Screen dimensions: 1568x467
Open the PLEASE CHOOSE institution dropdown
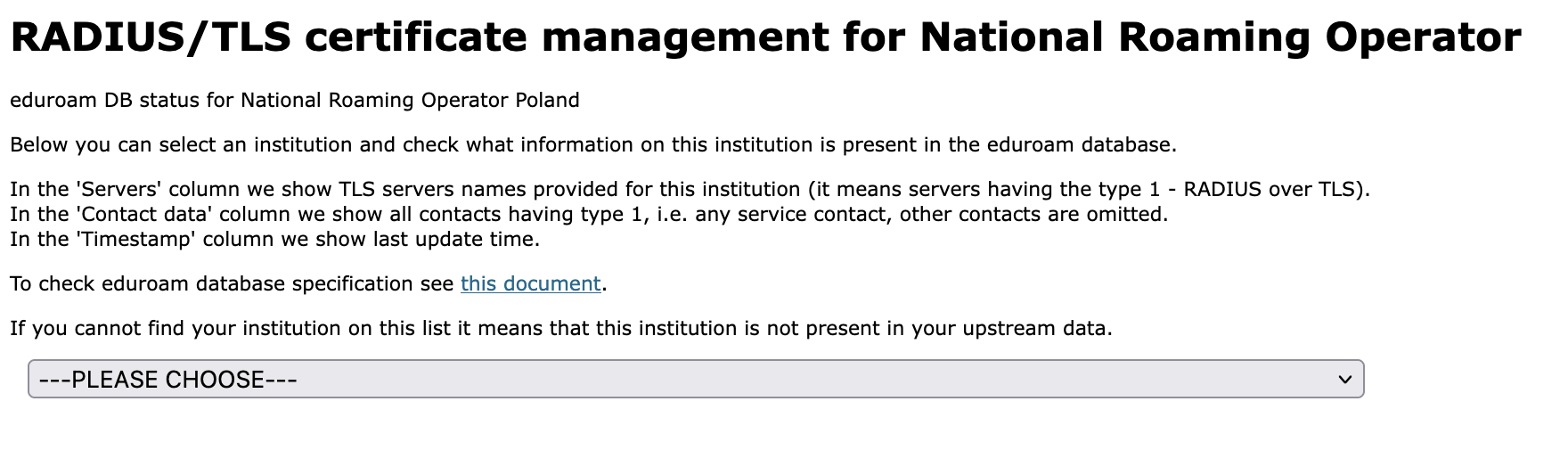(x=695, y=380)
